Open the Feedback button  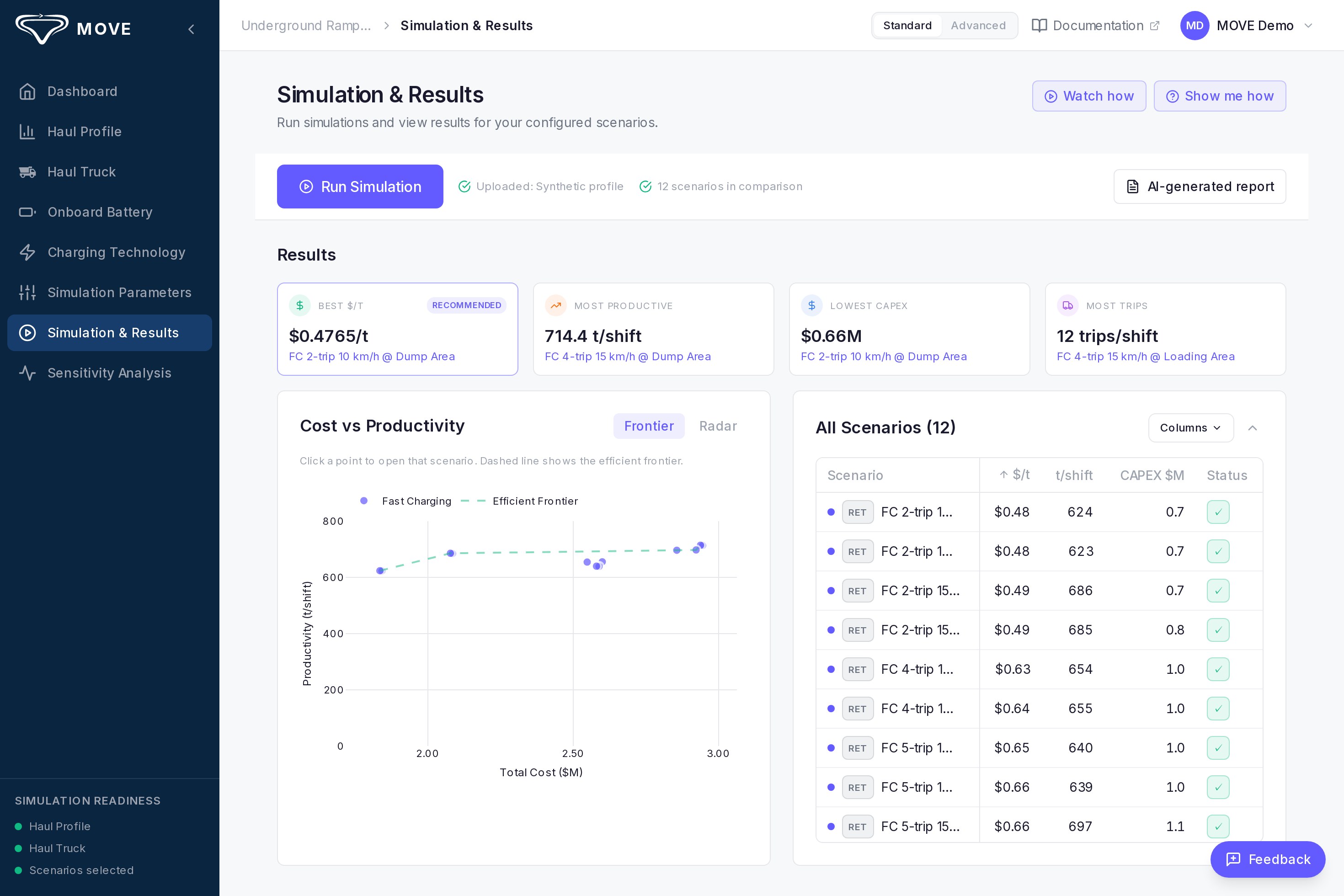point(1267,859)
